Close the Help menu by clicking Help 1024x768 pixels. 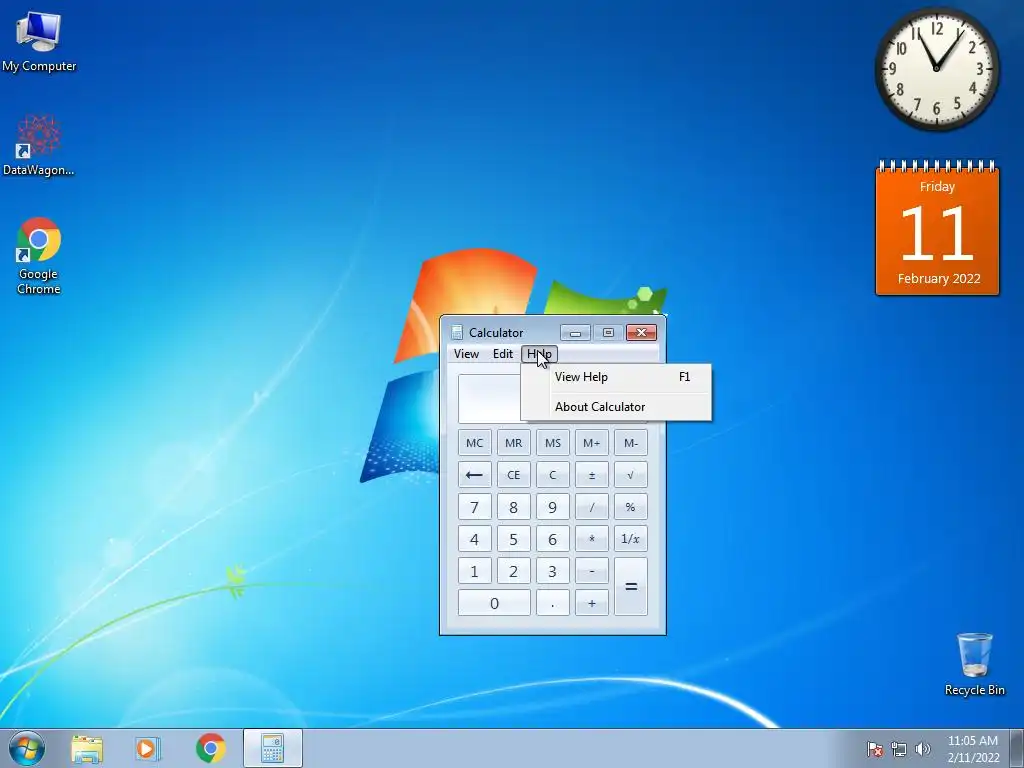539,354
